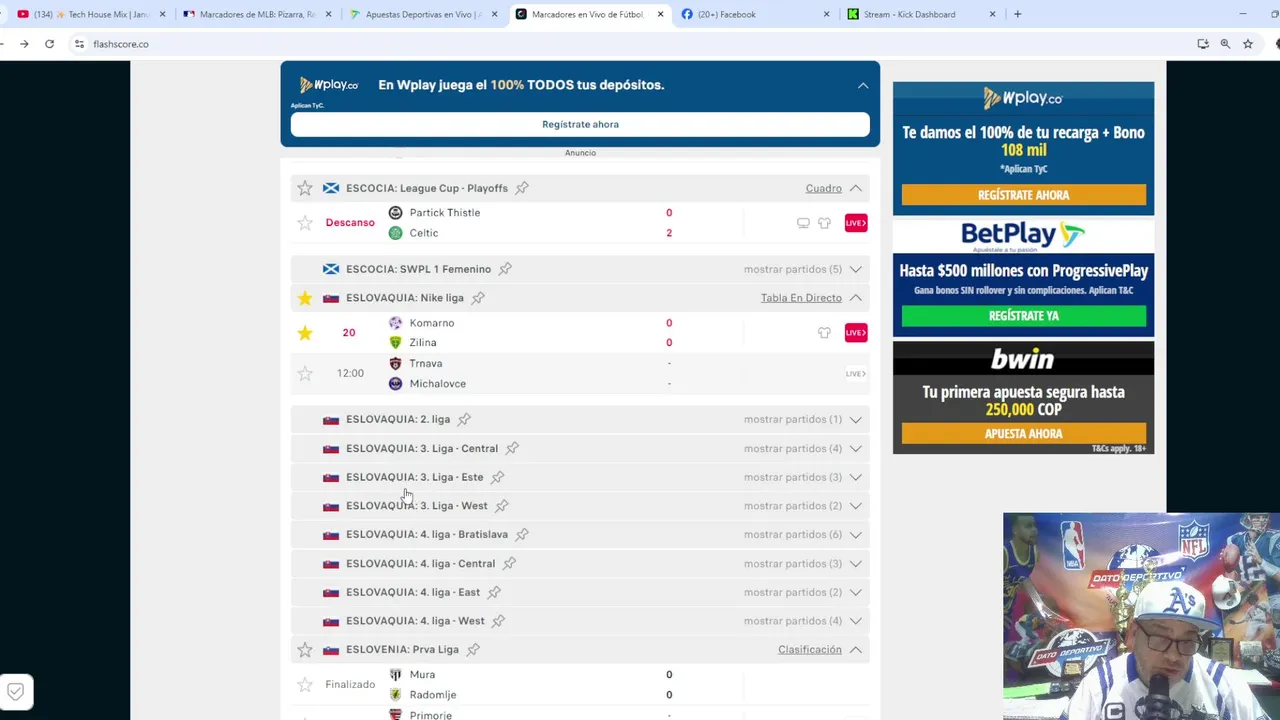Expand 4. liga East matches (2)

click(856, 592)
